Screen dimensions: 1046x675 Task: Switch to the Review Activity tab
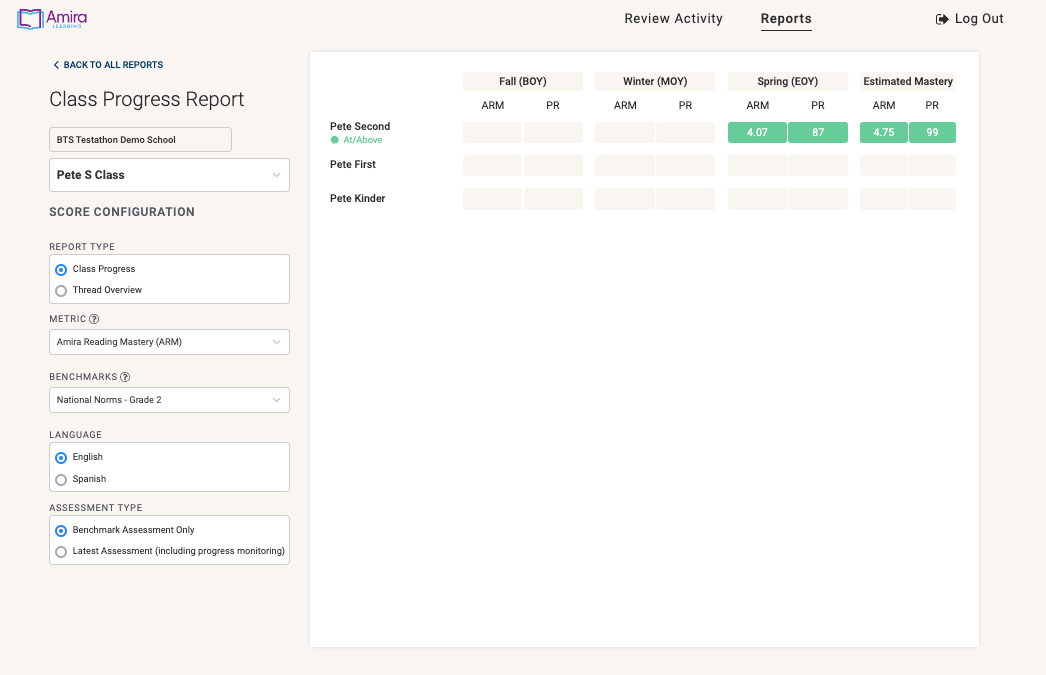pyautogui.click(x=673, y=18)
